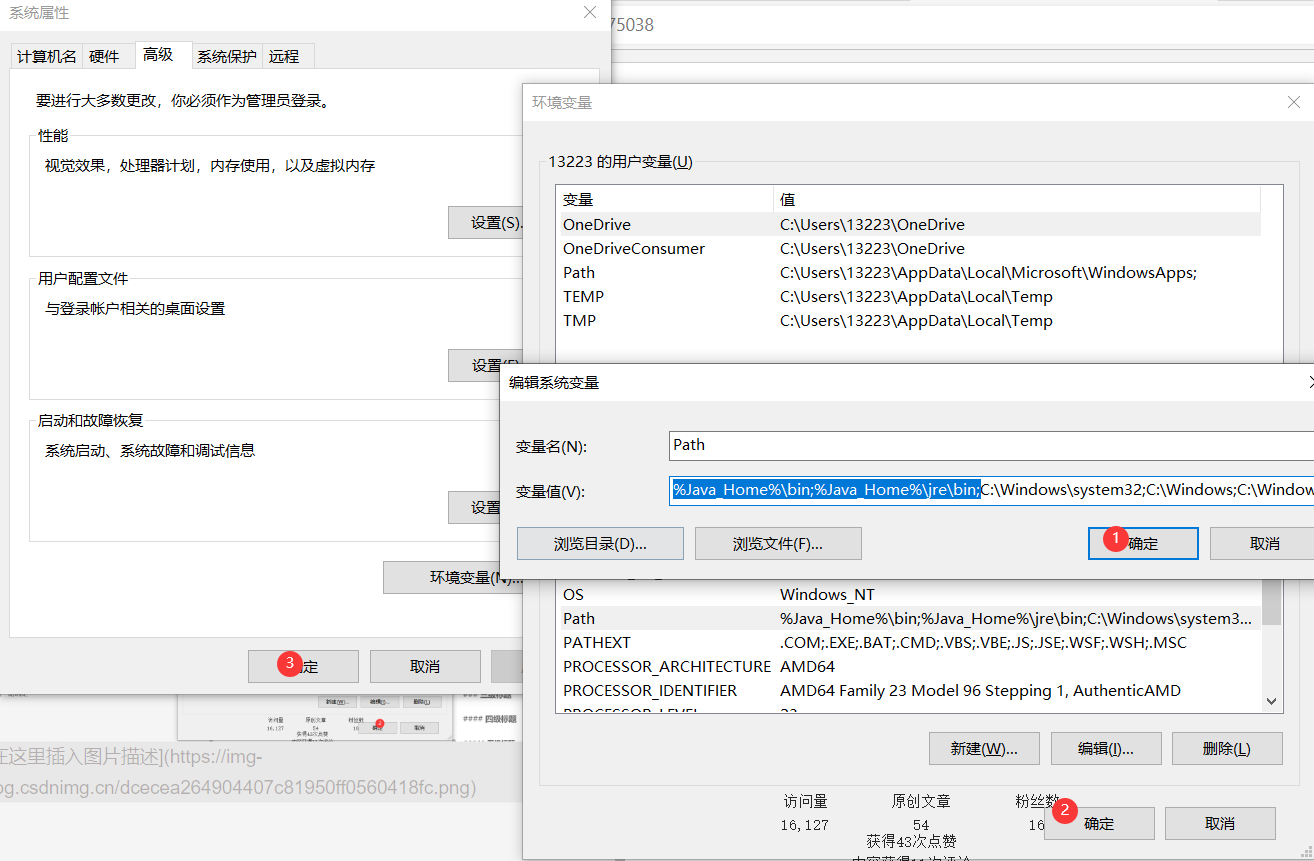Click the 变量 column header in user variables
This screenshot has height=861, width=1314.
pos(665,199)
